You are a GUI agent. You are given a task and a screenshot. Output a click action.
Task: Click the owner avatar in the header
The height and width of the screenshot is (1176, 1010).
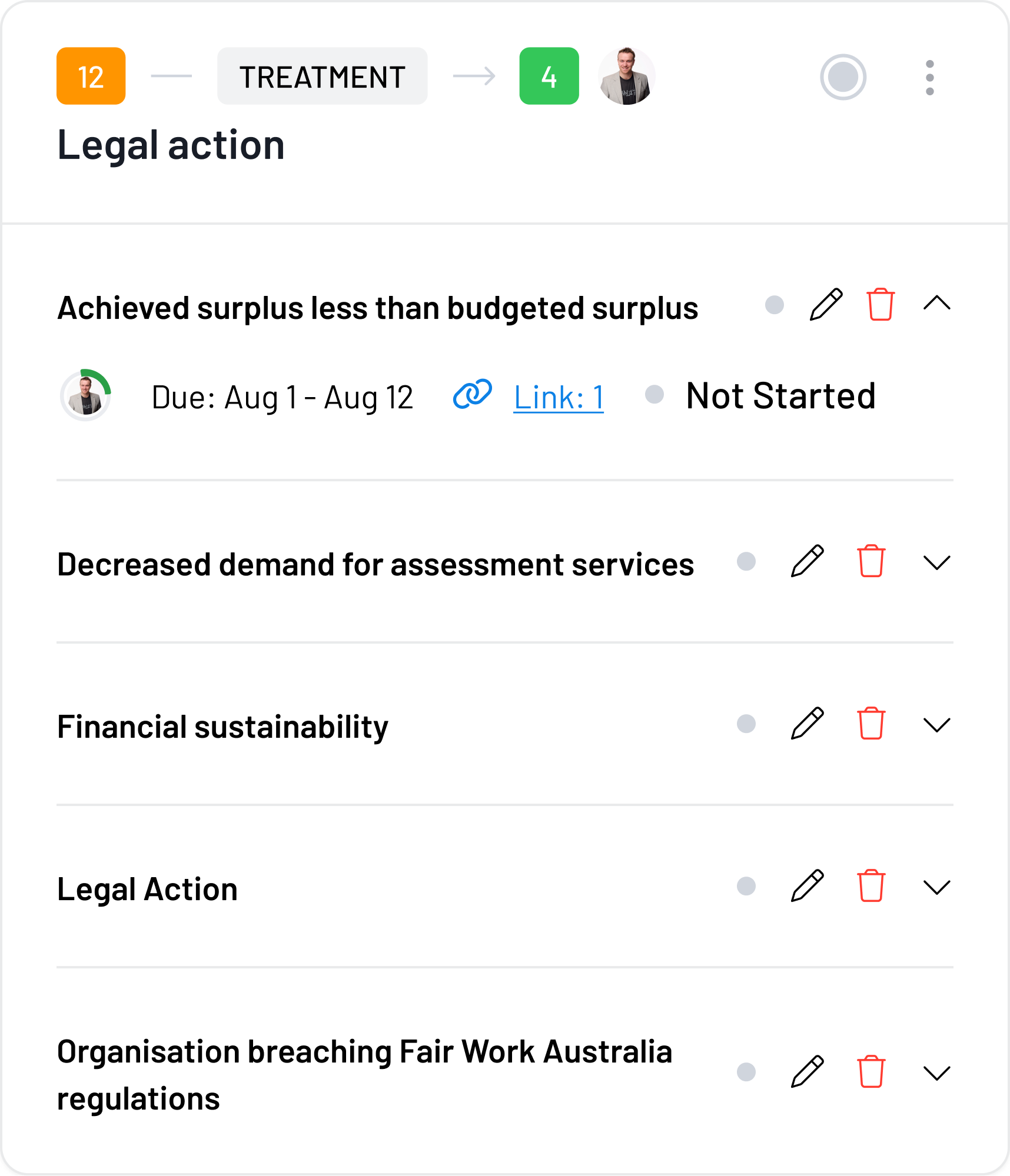point(626,76)
